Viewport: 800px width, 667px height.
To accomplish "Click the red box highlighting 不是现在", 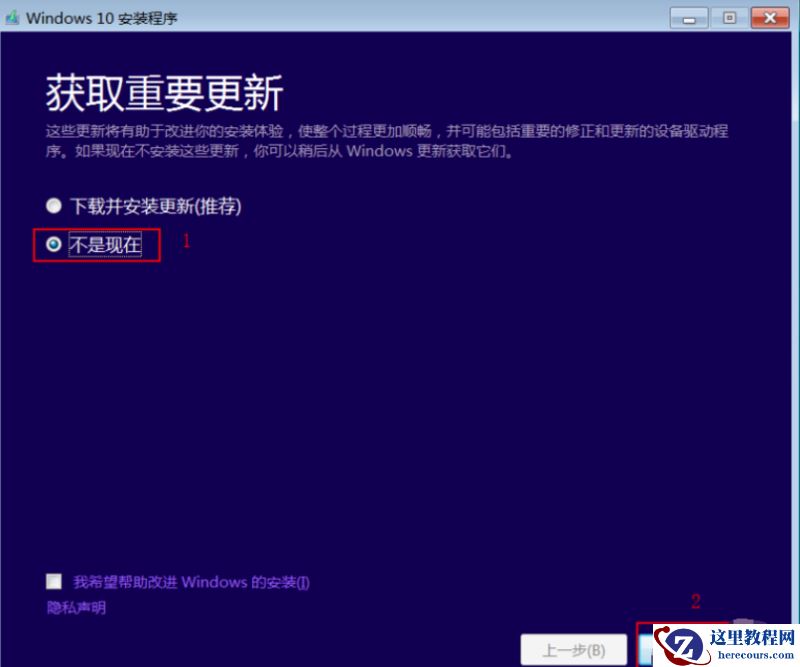I will coord(96,243).
